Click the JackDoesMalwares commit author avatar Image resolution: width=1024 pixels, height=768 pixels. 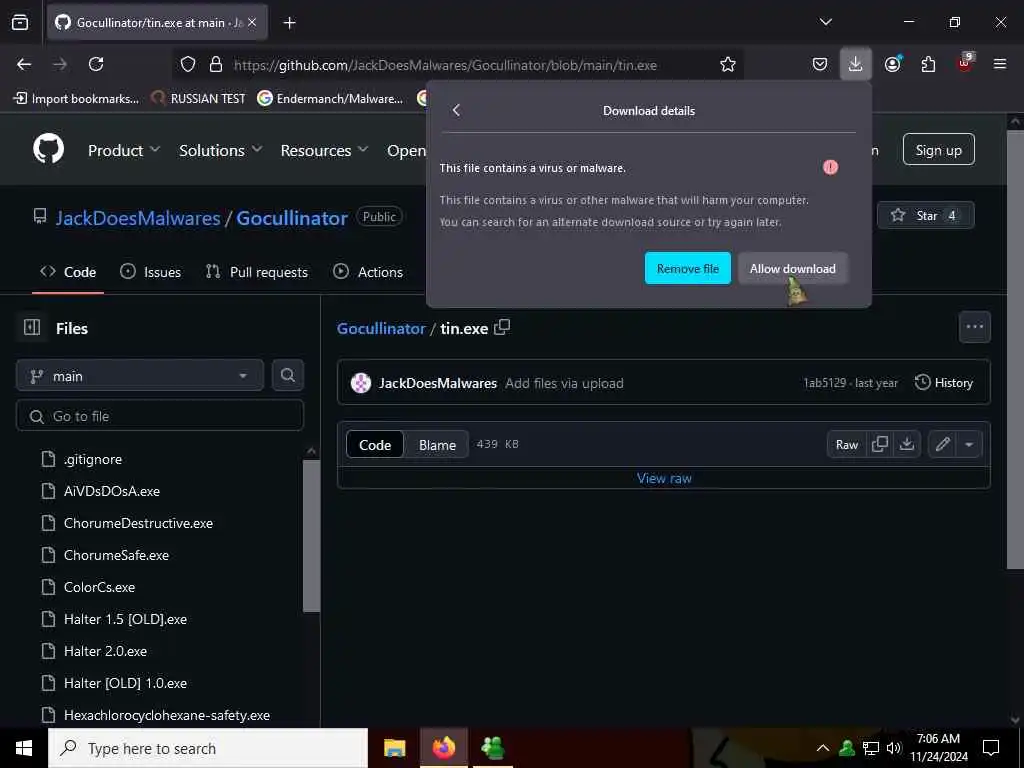(x=360, y=383)
